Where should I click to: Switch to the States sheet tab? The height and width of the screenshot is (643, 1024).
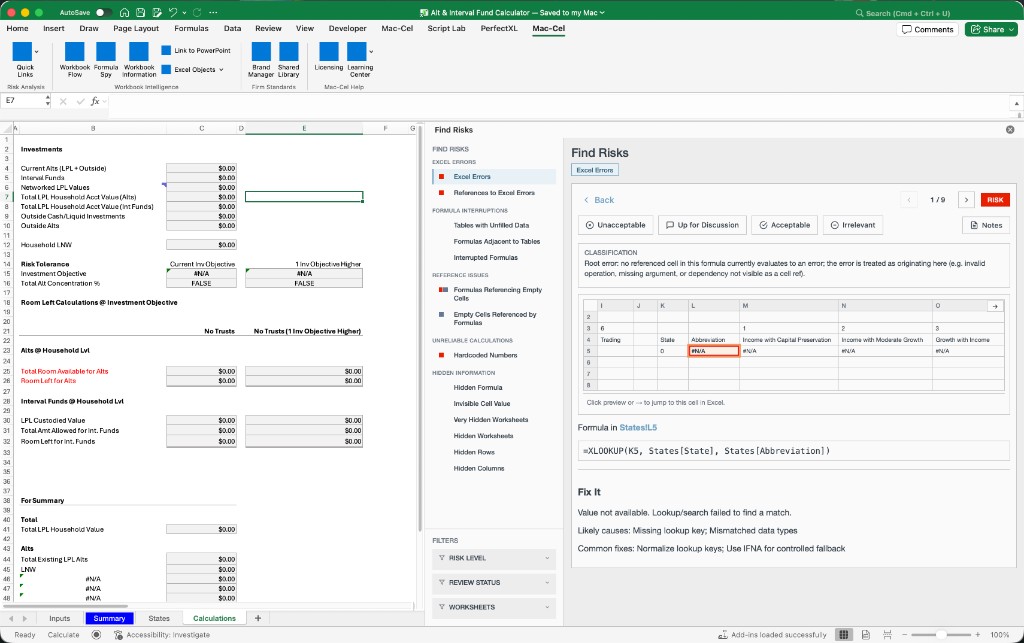click(159, 618)
